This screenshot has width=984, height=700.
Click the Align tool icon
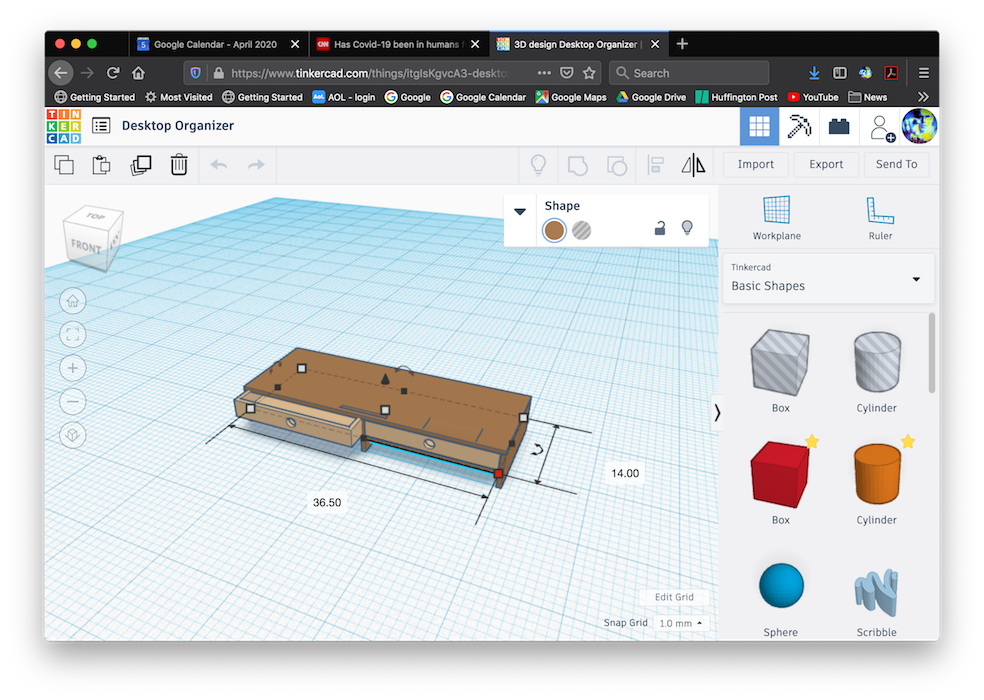pyautogui.click(x=655, y=165)
